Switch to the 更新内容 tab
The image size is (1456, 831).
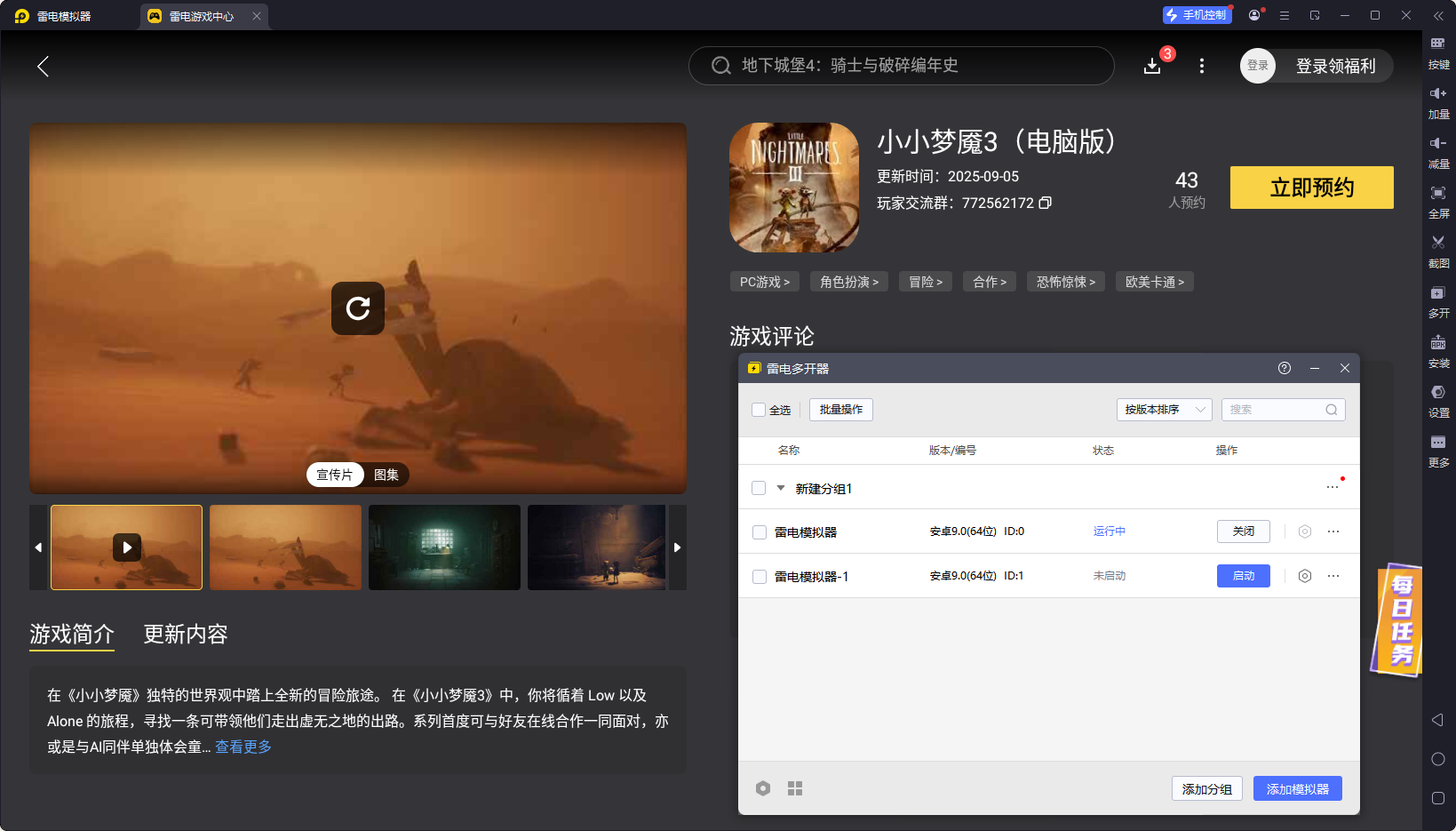tap(185, 635)
